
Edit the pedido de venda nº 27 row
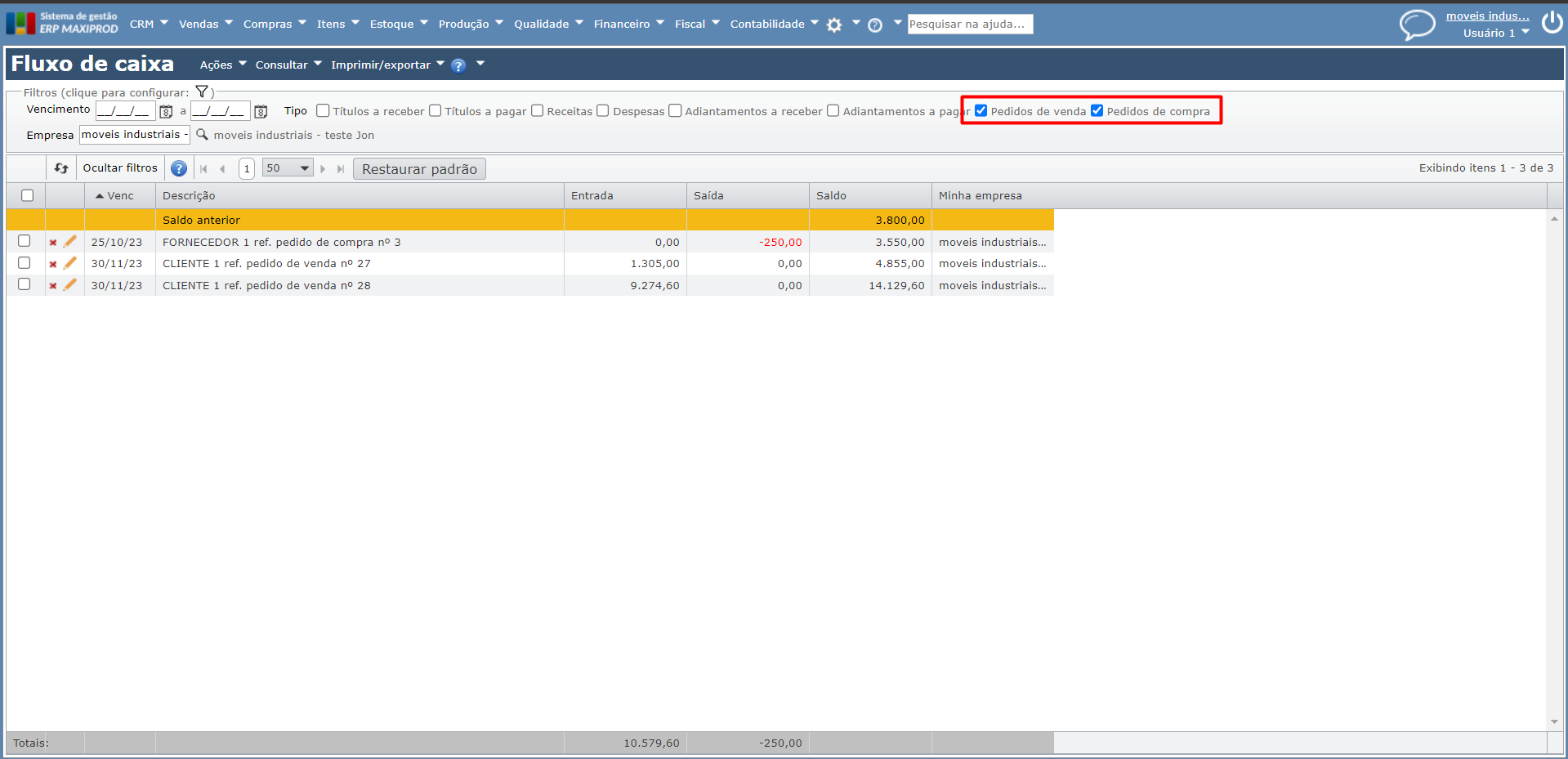(70, 263)
